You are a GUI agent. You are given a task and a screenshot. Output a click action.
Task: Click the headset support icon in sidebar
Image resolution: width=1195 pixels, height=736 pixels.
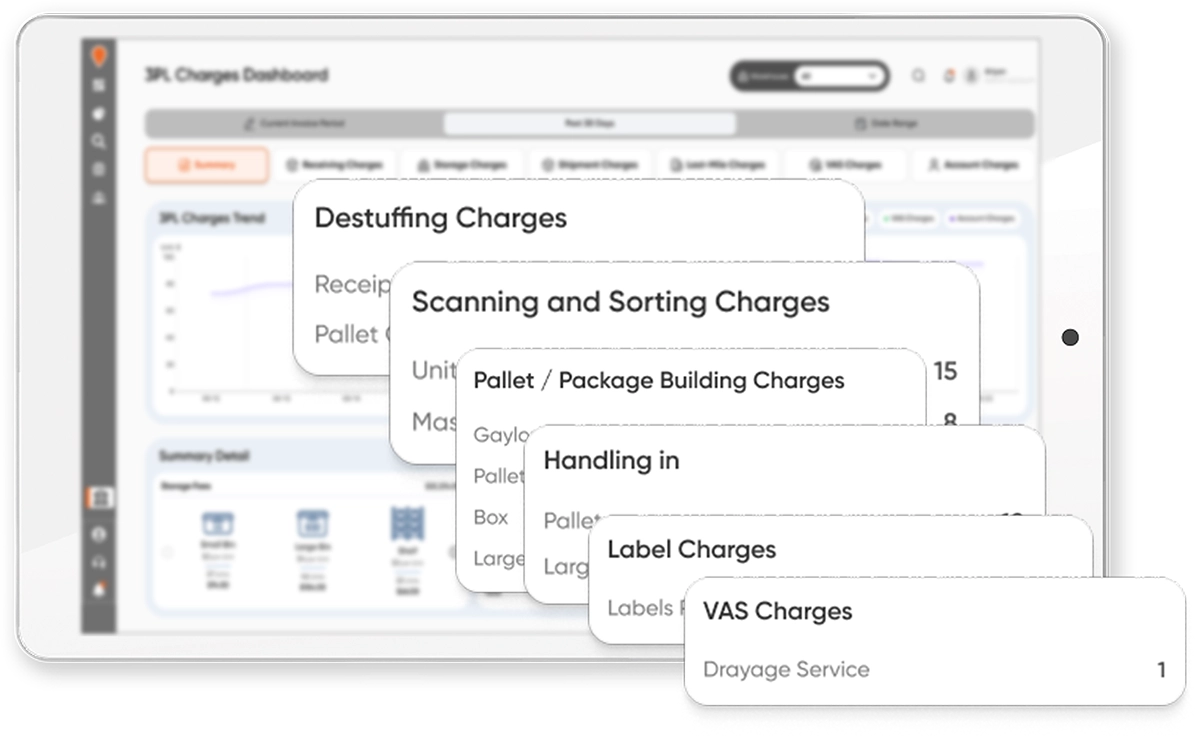[x=99, y=563]
